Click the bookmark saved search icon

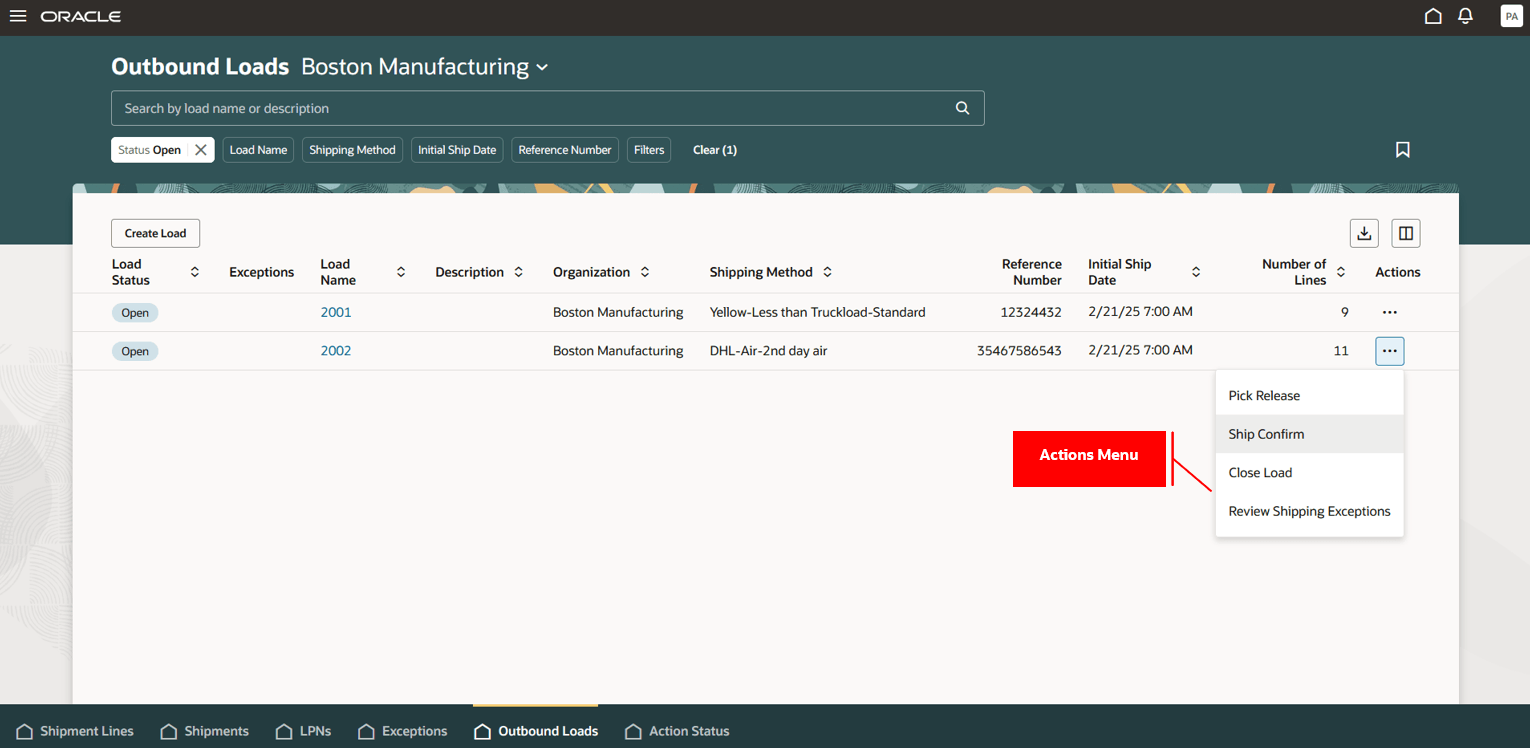(x=1402, y=150)
